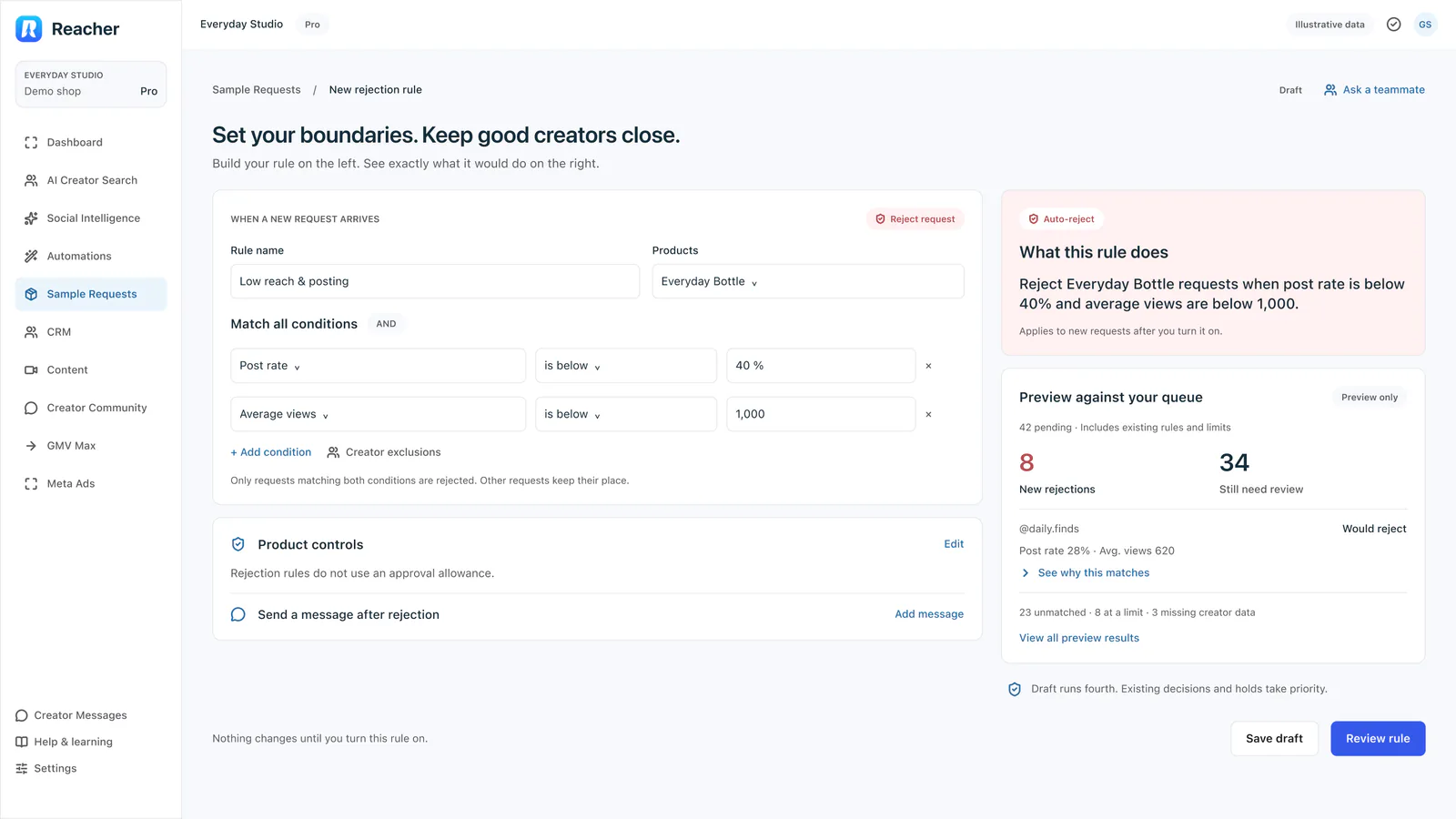Click the Review rule button
The image size is (1456, 819).
(1378, 739)
